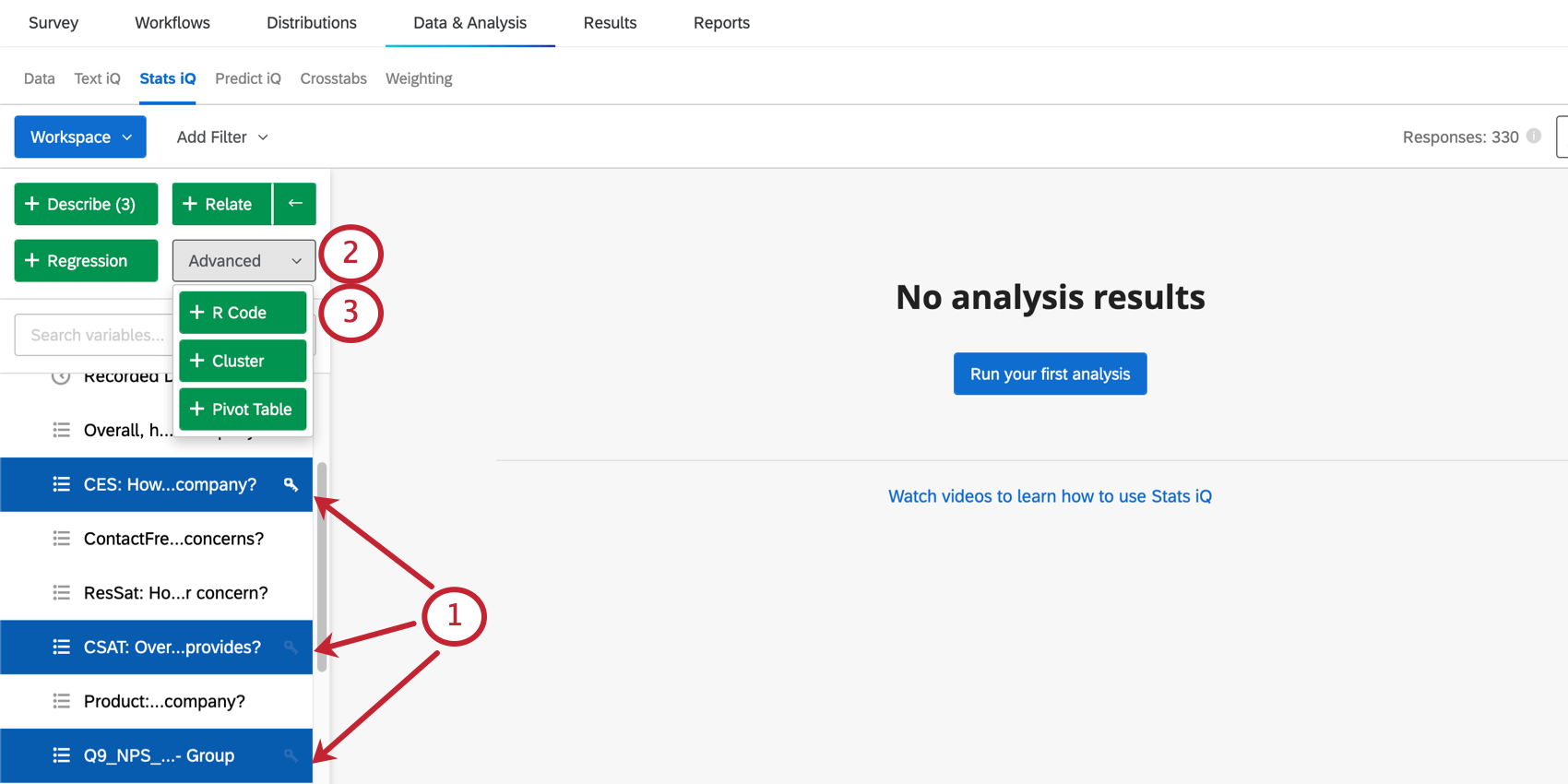Viewport: 1568px width, 784px height.
Task: Deselect the CES: How...company? variable
Action: 156,484
